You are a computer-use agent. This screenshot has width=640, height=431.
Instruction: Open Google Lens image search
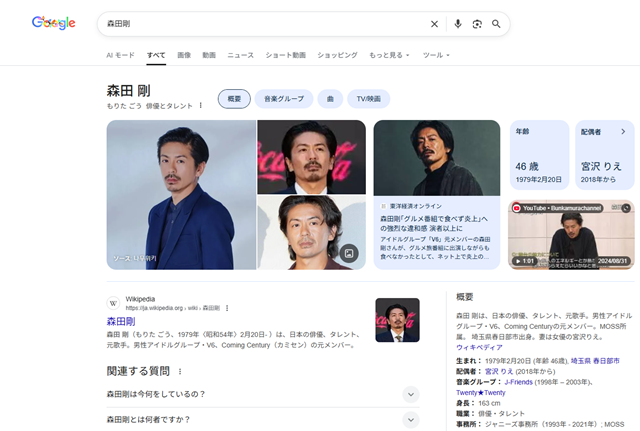pos(477,24)
